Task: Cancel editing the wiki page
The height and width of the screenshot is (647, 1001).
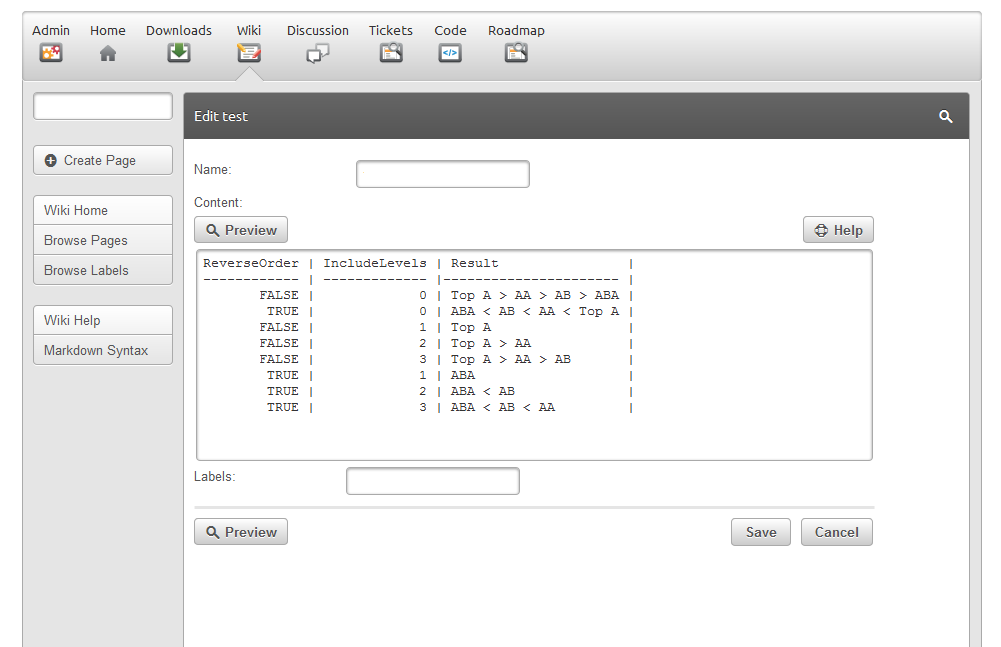Action: [836, 532]
